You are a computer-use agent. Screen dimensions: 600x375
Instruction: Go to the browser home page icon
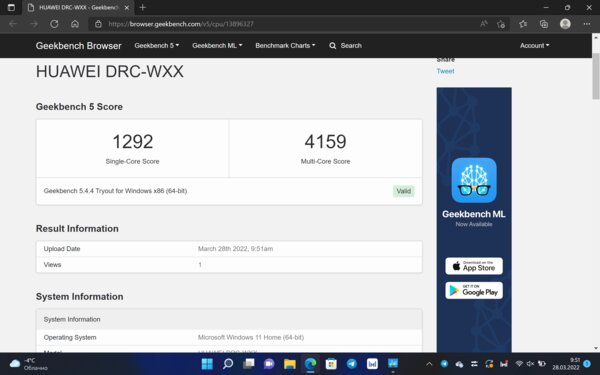tap(75, 24)
